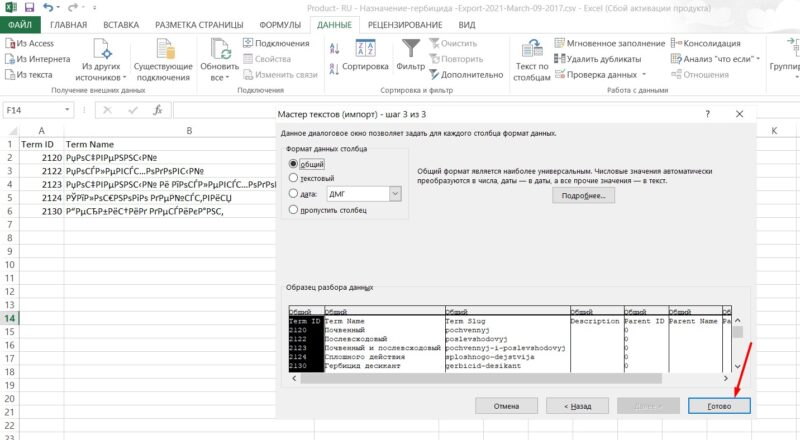This screenshot has height=440, width=800.
Task: Select the текстовый format radio button
Action: (x=293, y=178)
